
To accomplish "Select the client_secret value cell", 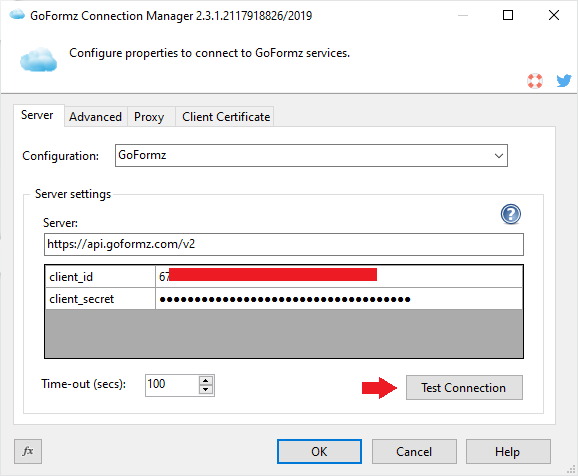I will [339, 299].
